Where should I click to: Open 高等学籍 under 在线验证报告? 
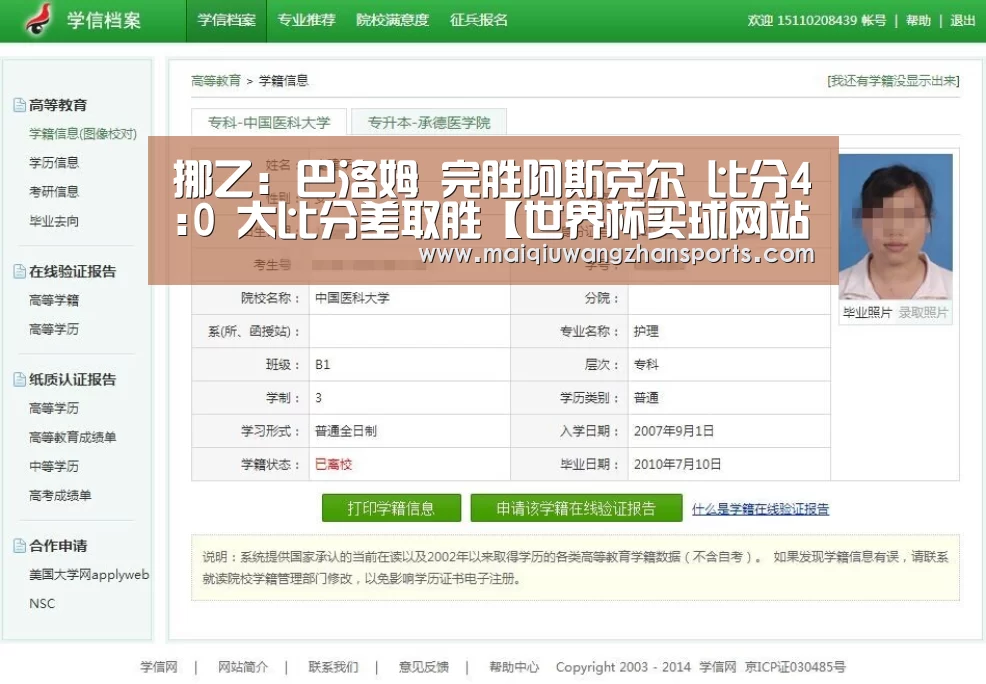[54, 301]
